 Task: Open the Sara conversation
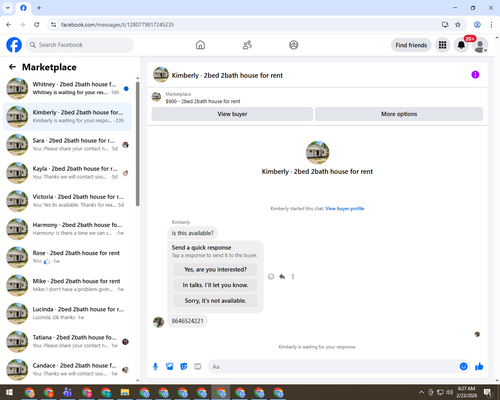[67, 145]
